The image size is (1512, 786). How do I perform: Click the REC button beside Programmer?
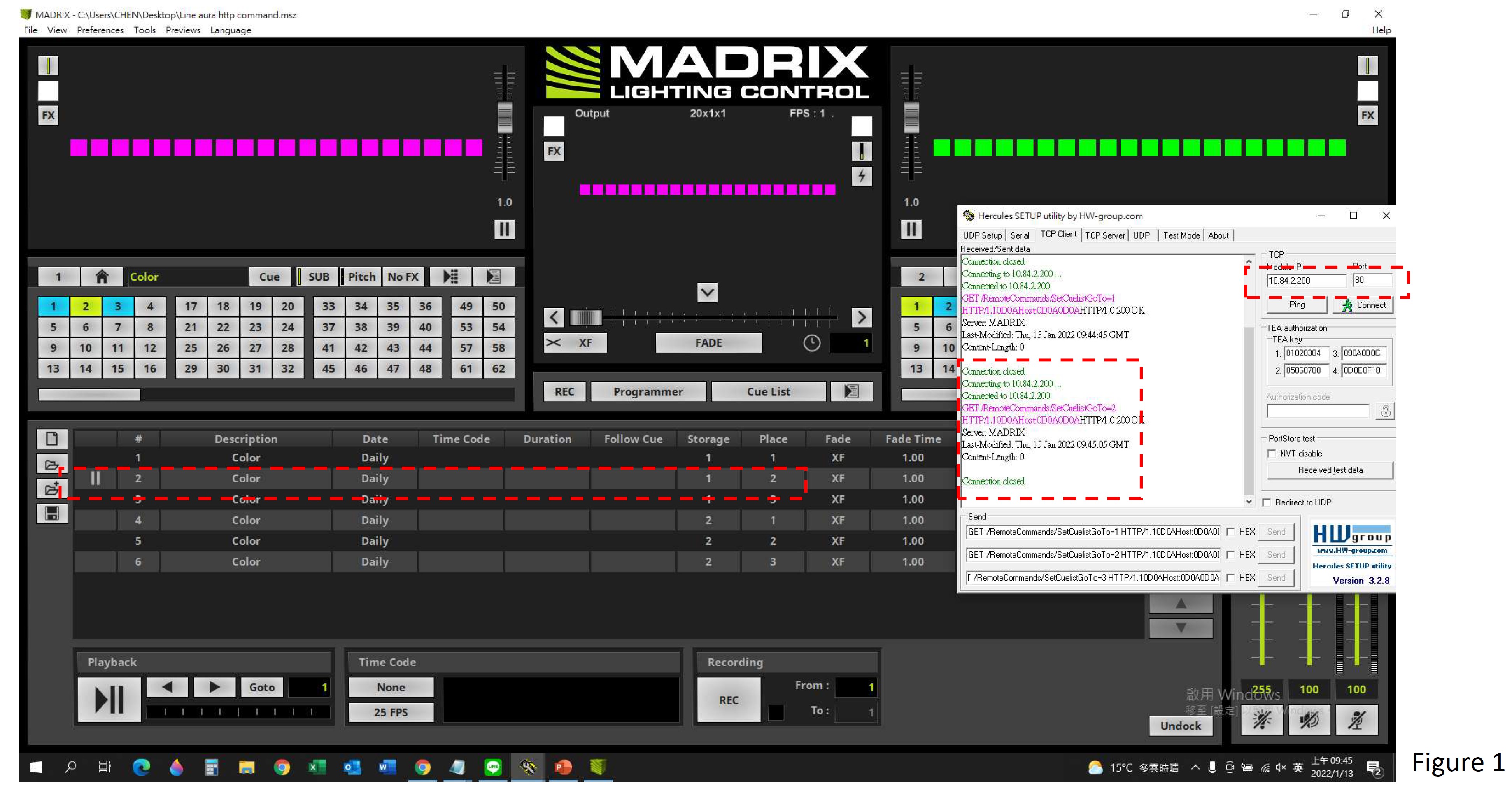564,391
